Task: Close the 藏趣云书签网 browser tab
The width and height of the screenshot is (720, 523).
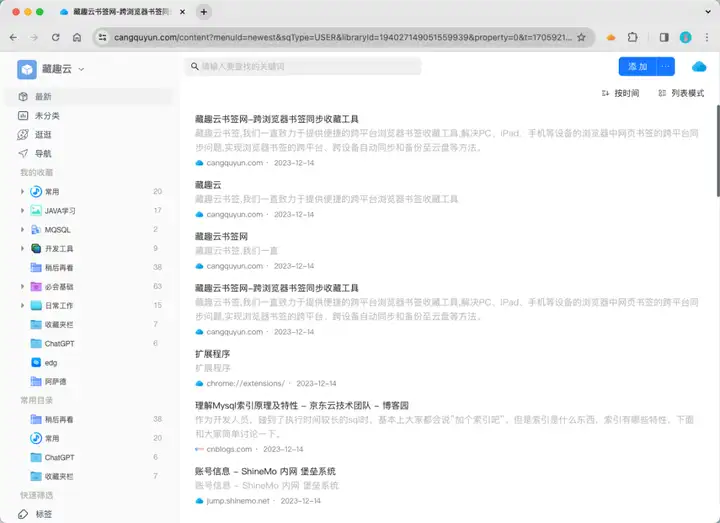Action: coord(182,12)
